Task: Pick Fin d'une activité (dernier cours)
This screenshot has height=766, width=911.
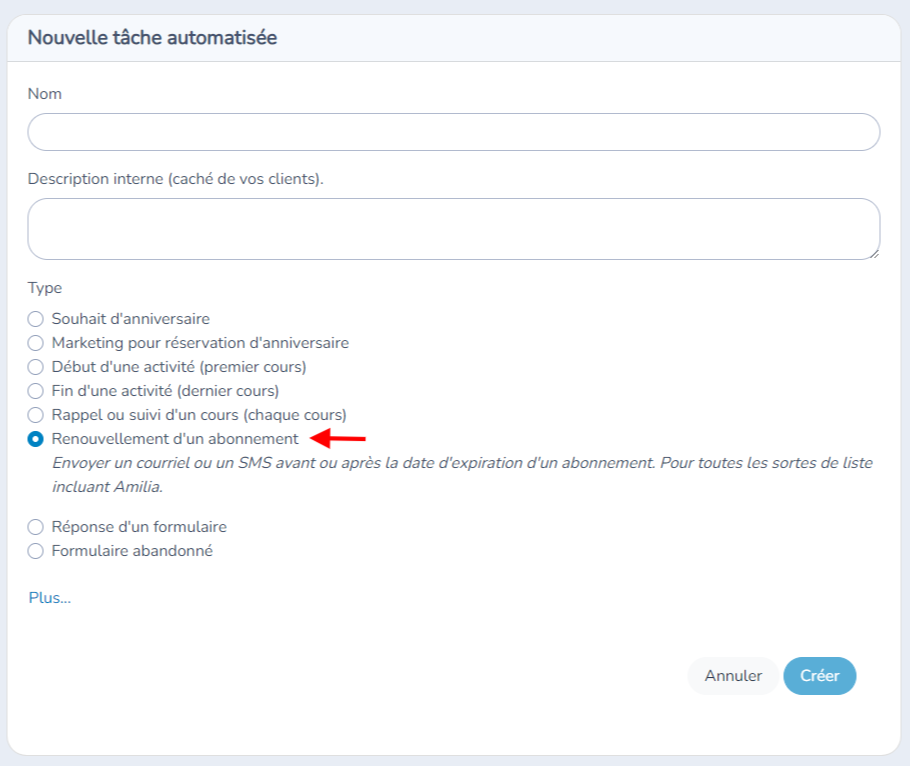Action: pyautogui.click(x=35, y=391)
